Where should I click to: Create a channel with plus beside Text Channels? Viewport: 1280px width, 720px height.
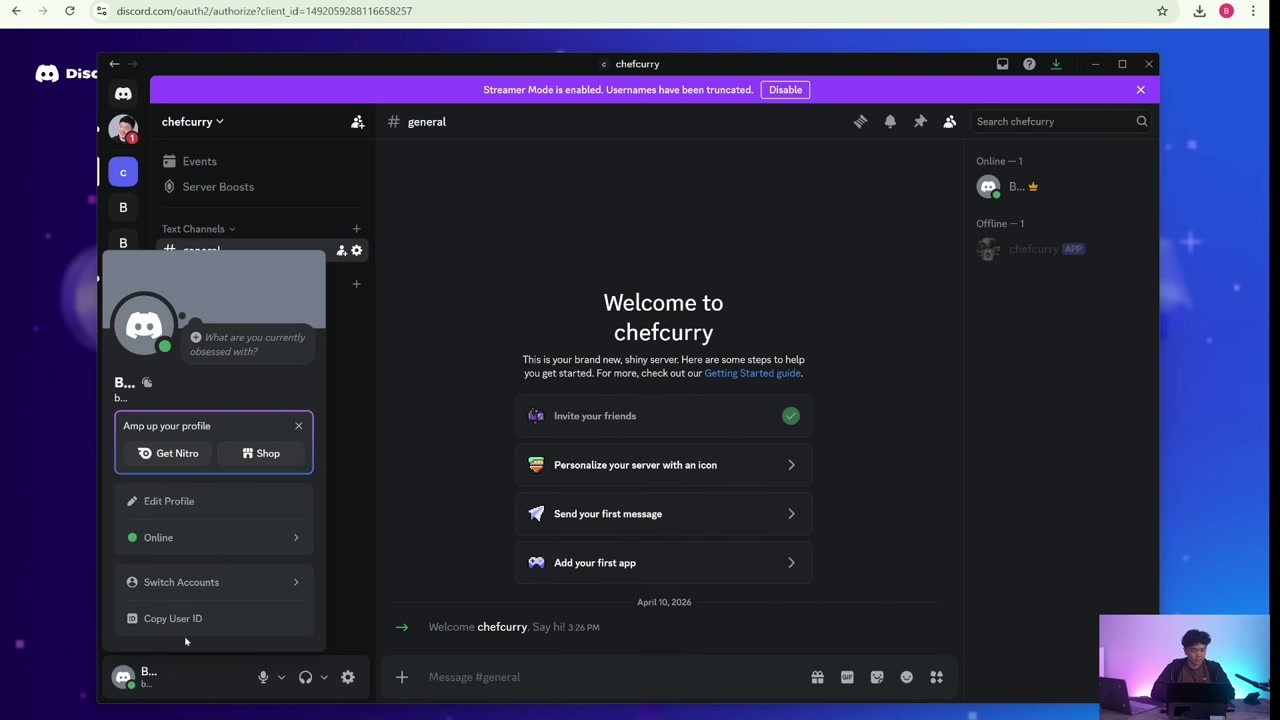(x=356, y=229)
